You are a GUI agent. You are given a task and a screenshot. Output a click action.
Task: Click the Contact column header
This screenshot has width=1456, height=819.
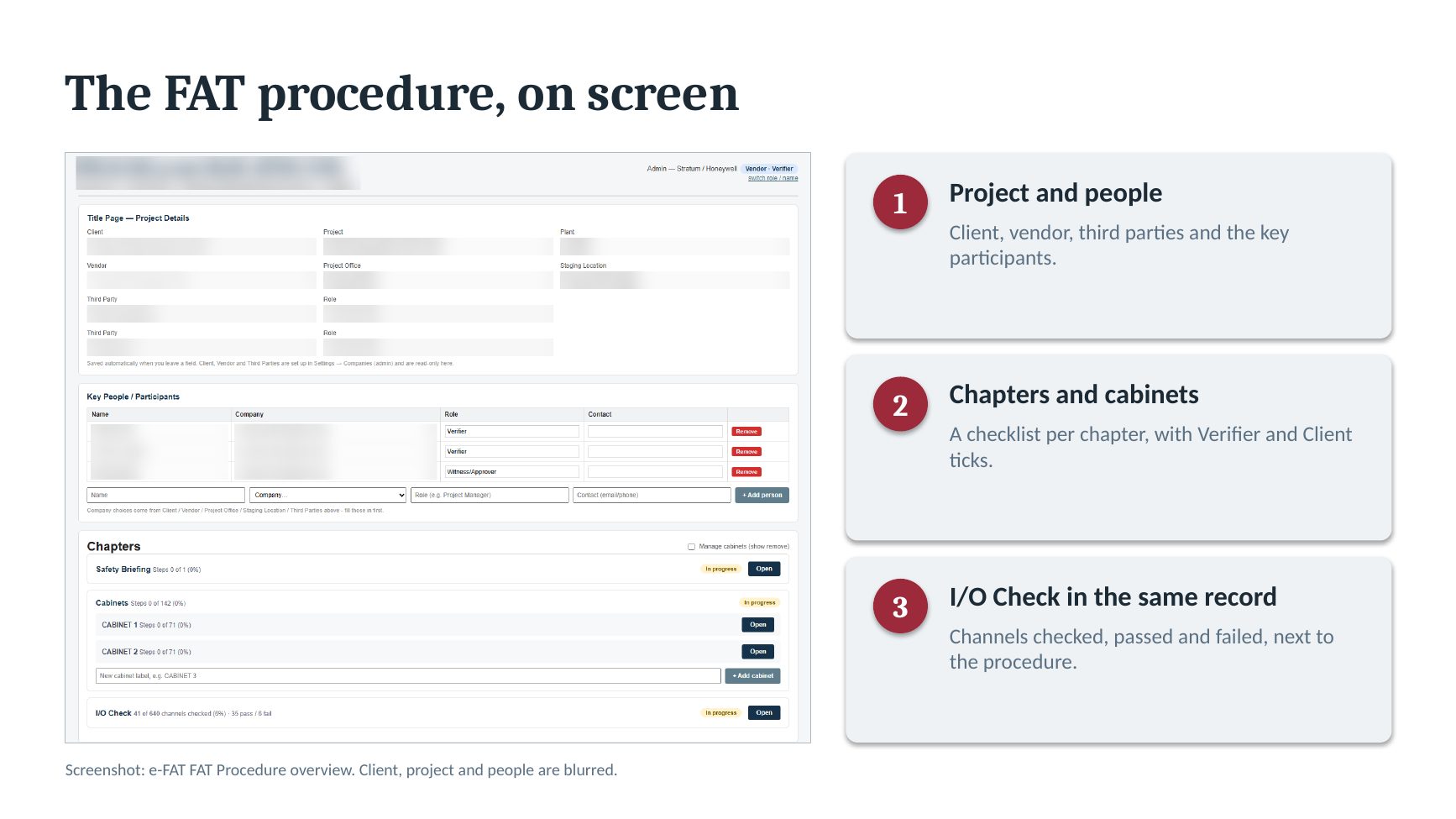(600, 415)
